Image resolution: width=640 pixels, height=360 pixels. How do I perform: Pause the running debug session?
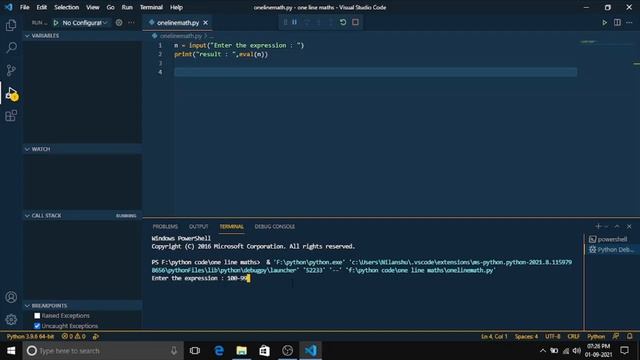(294, 22)
